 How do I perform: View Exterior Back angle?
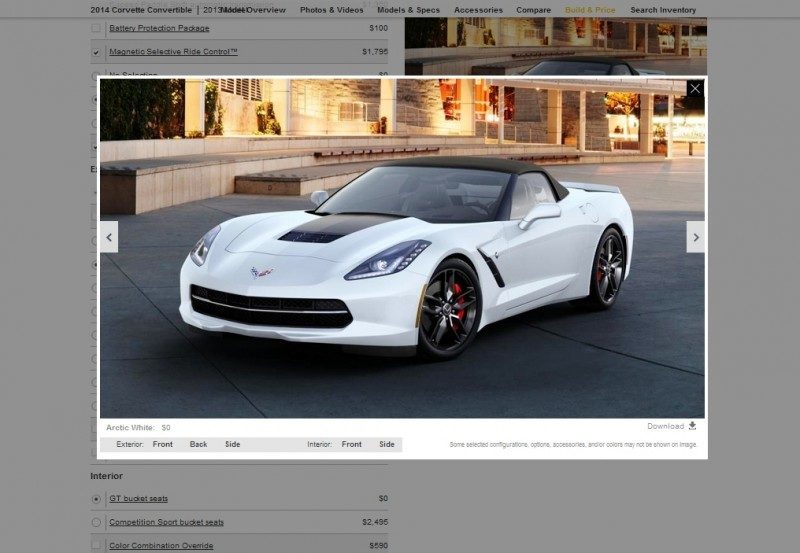[x=198, y=444]
